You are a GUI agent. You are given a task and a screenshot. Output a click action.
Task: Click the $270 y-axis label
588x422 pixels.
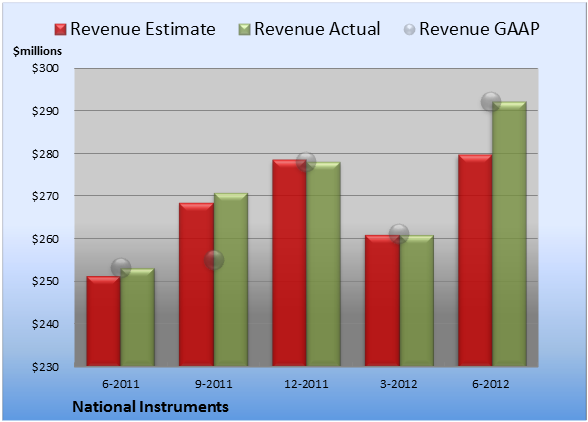[x=45, y=196]
